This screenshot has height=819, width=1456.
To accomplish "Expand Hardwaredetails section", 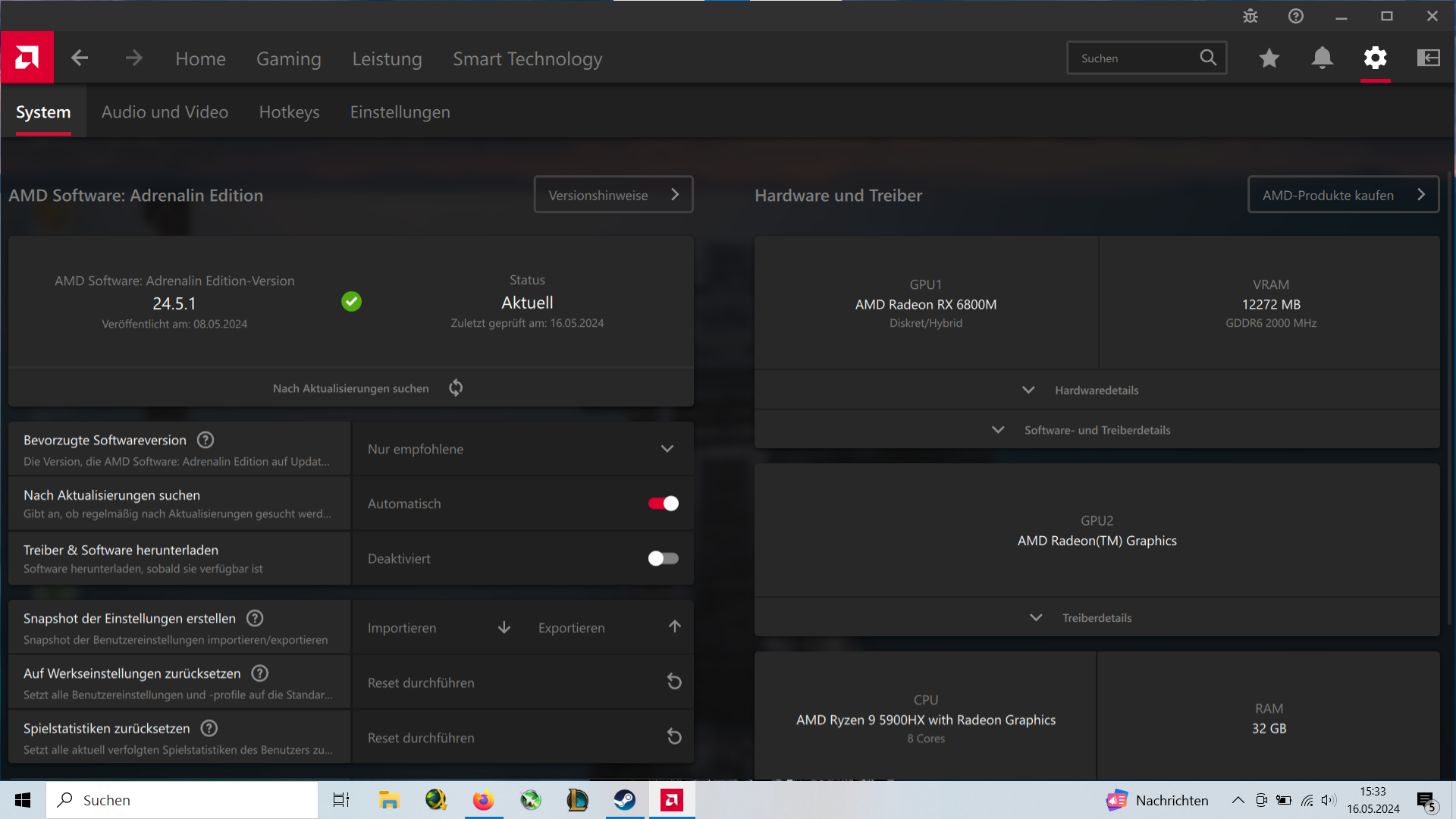I will click(1097, 391).
